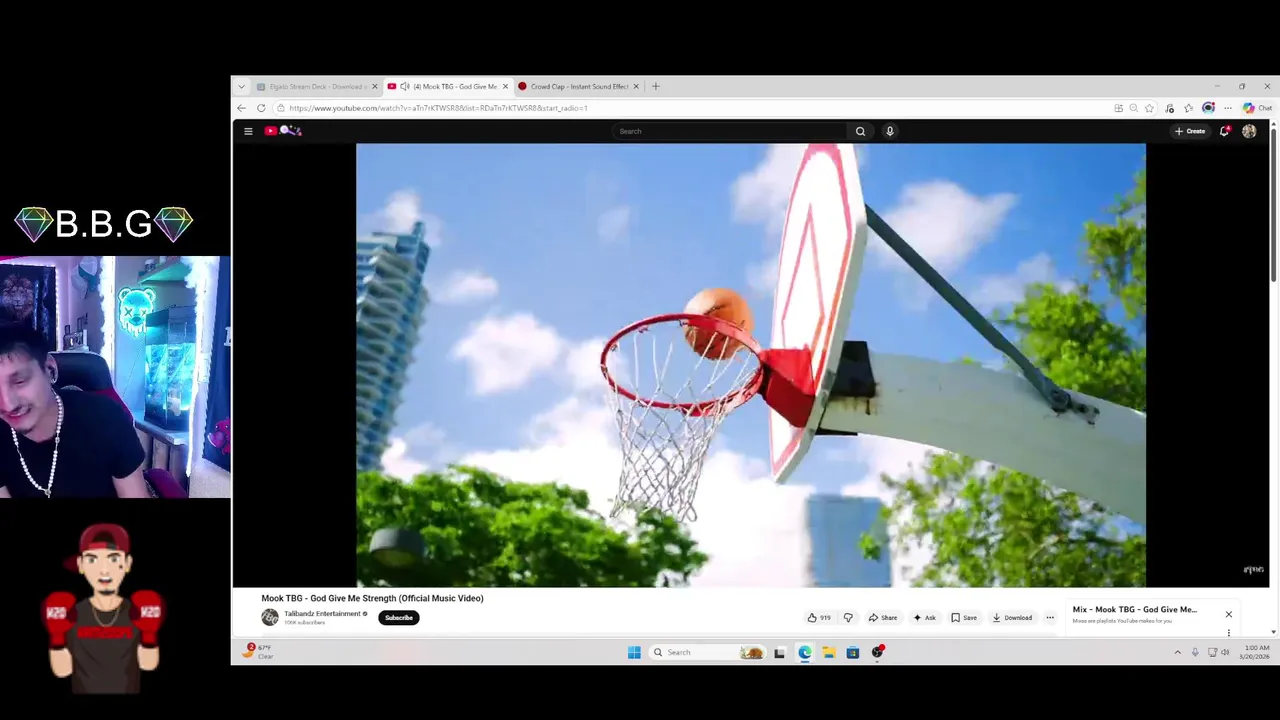Open the split screen icon in address bar
The image size is (1280, 720).
coord(1118,108)
